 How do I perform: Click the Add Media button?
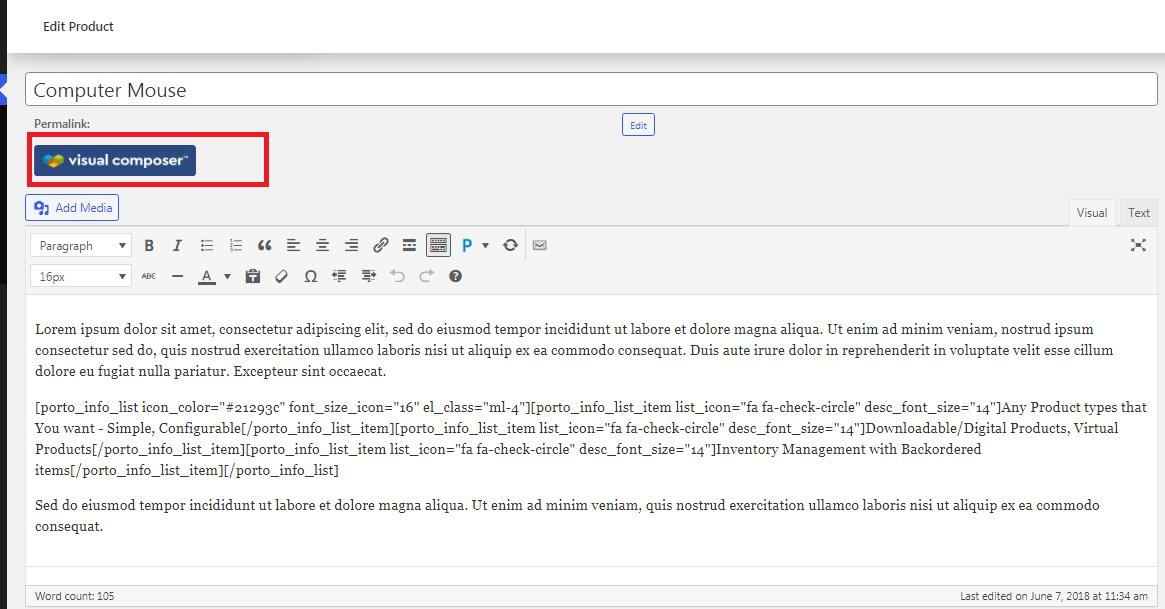click(72, 208)
